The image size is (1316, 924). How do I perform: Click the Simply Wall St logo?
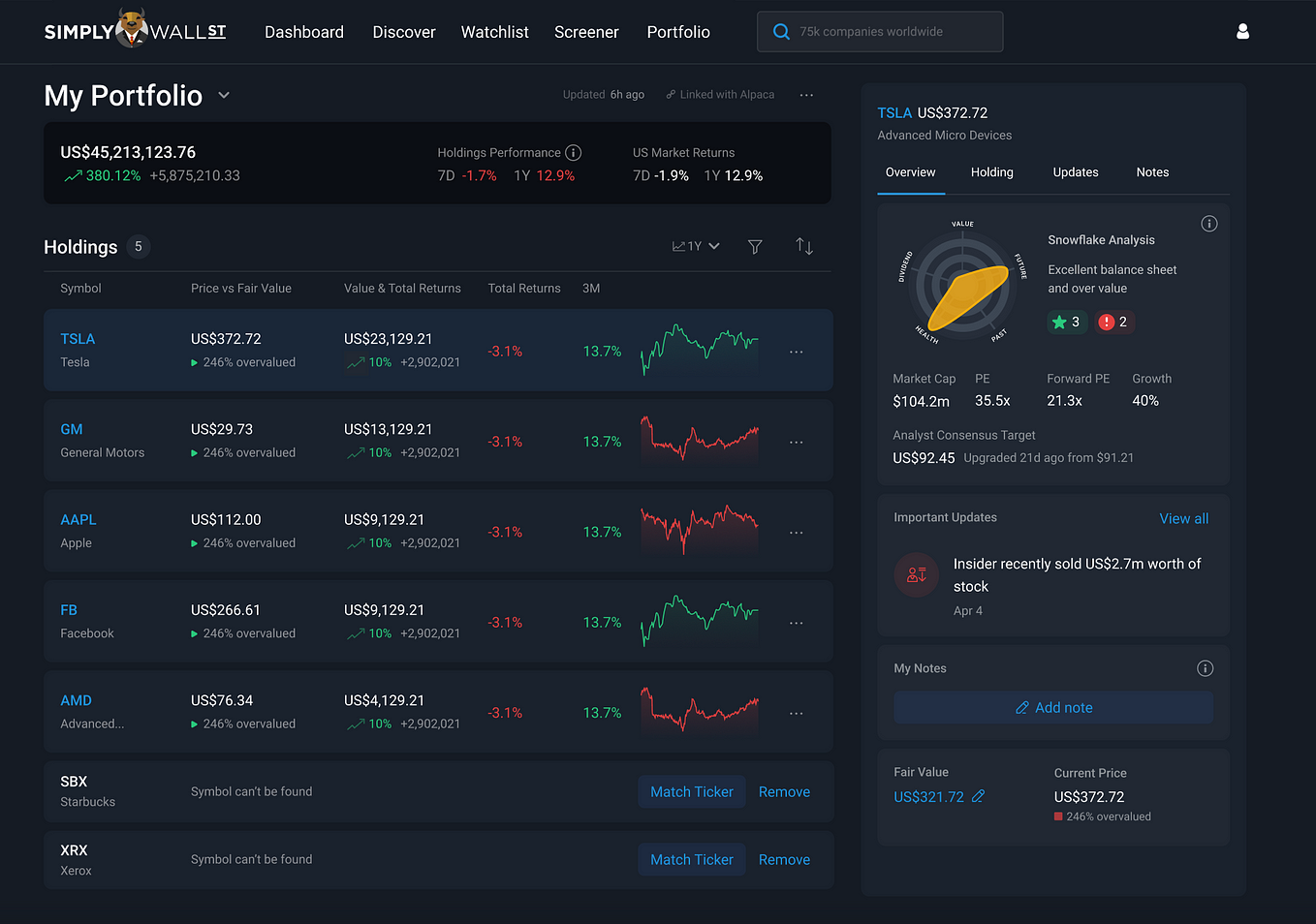(x=136, y=30)
